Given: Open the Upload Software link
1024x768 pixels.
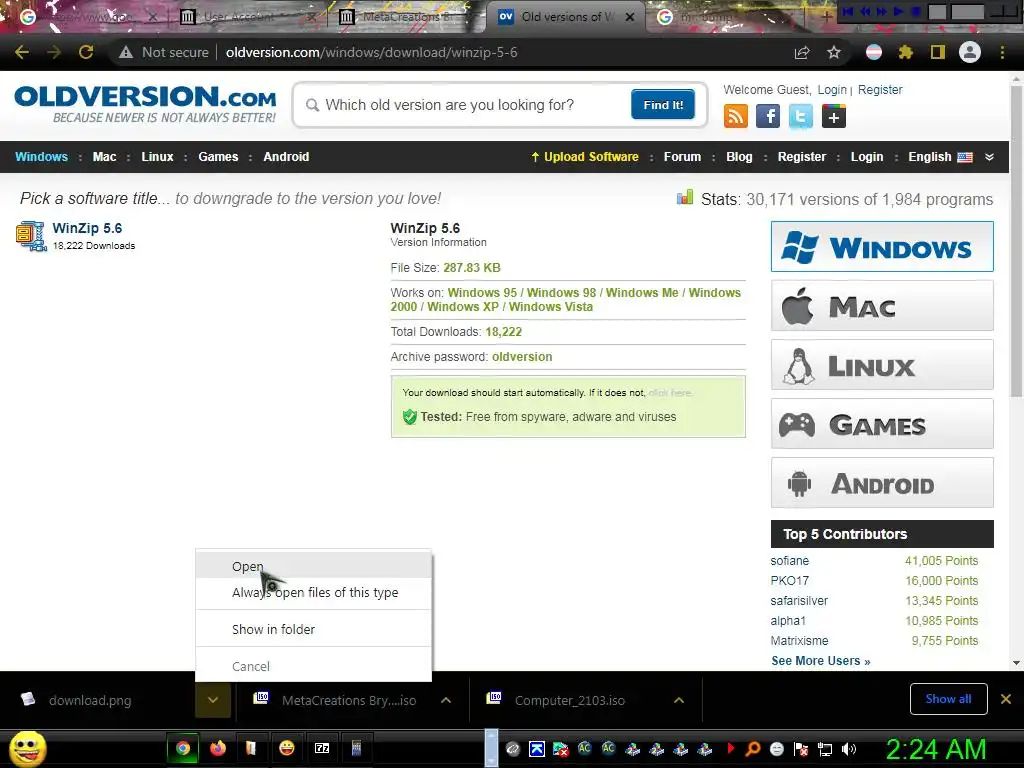Looking at the screenshot, I should point(584,157).
